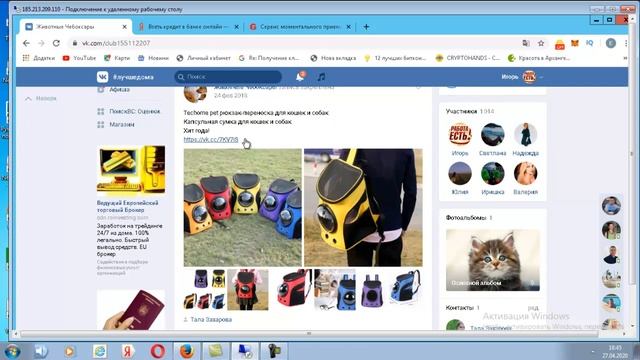Click the translate page icon in address bar
Screen dimensions: 640x360
pyautogui.click(x=526, y=43)
